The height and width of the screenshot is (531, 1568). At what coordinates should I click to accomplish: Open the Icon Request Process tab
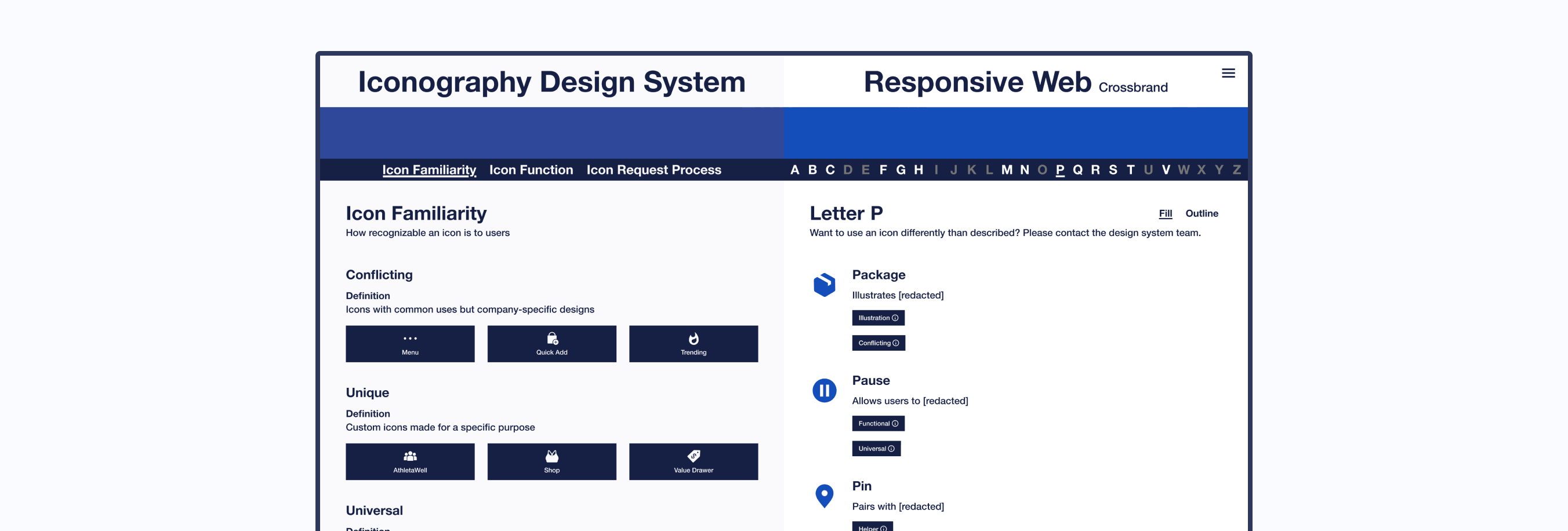653,170
